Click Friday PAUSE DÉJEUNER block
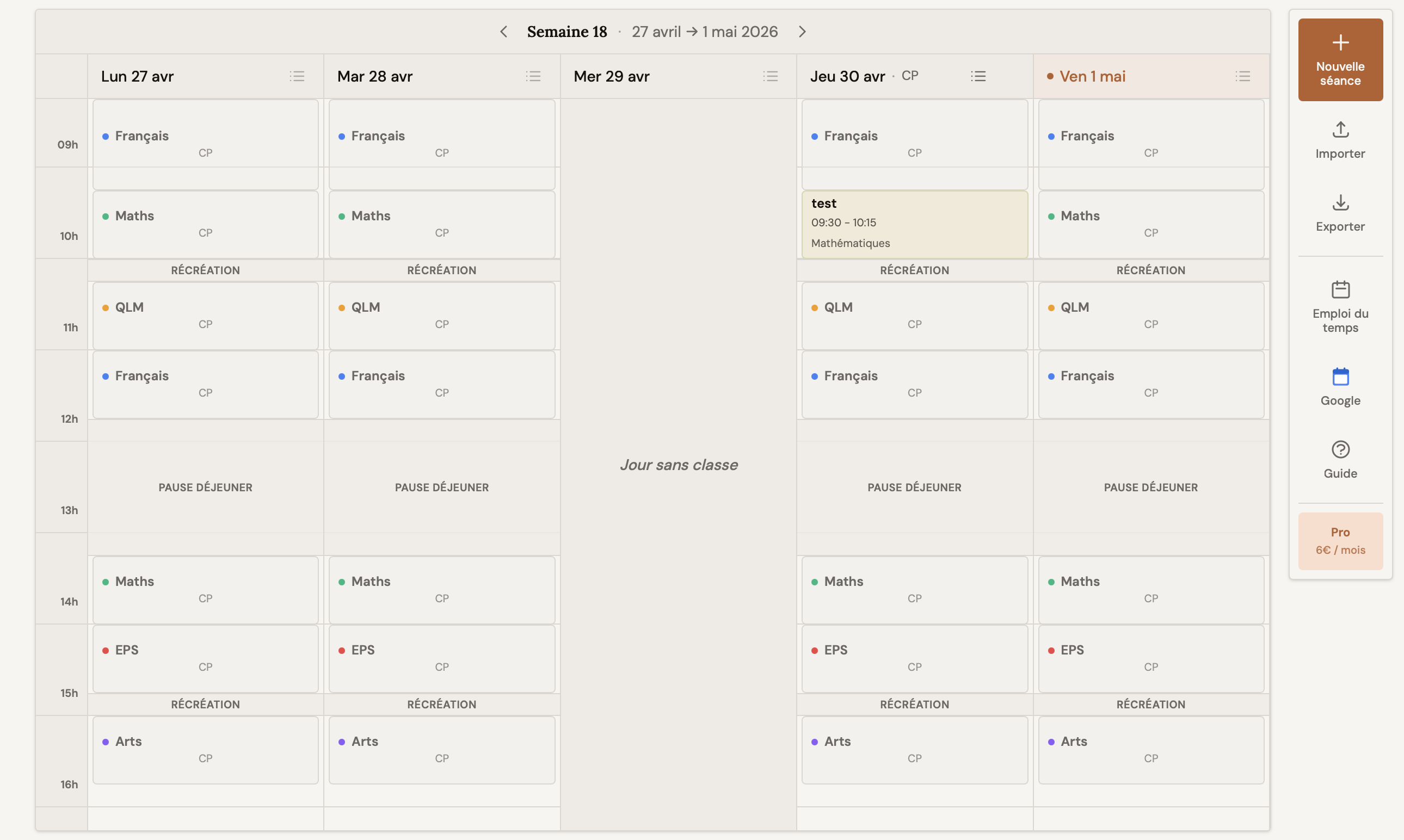The height and width of the screenshot is (840, 1404). click(x=1151, y=487)
